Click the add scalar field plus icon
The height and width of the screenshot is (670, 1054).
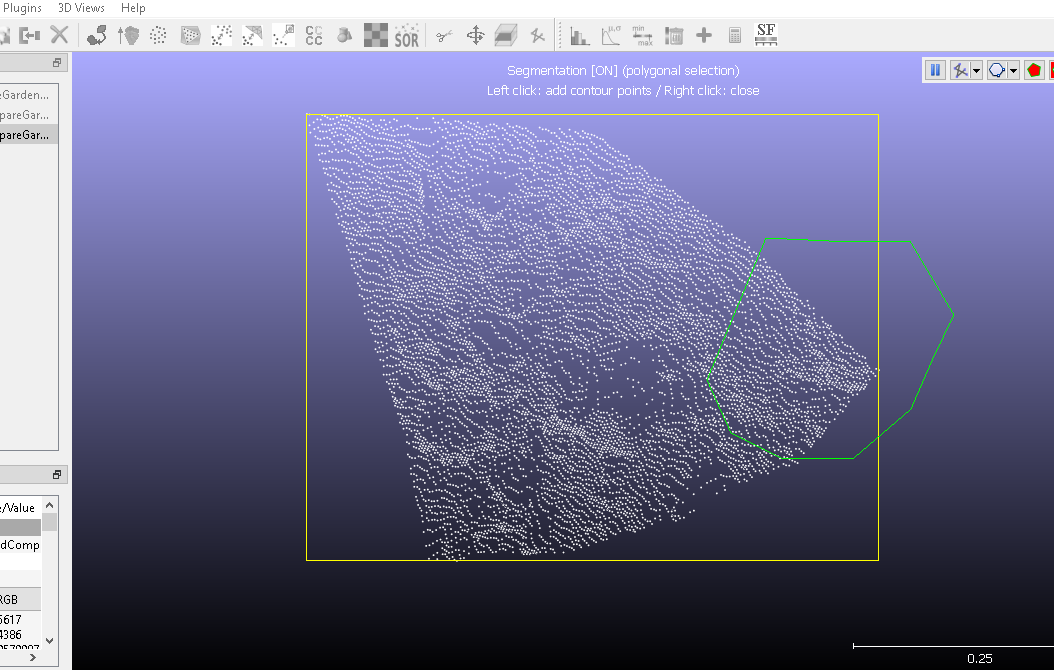704,36
